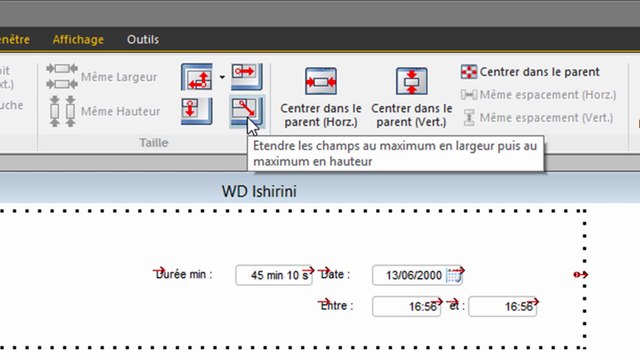Click the extend field to right icon
This screenshot has width=640, height=360.
pos(247,77)
